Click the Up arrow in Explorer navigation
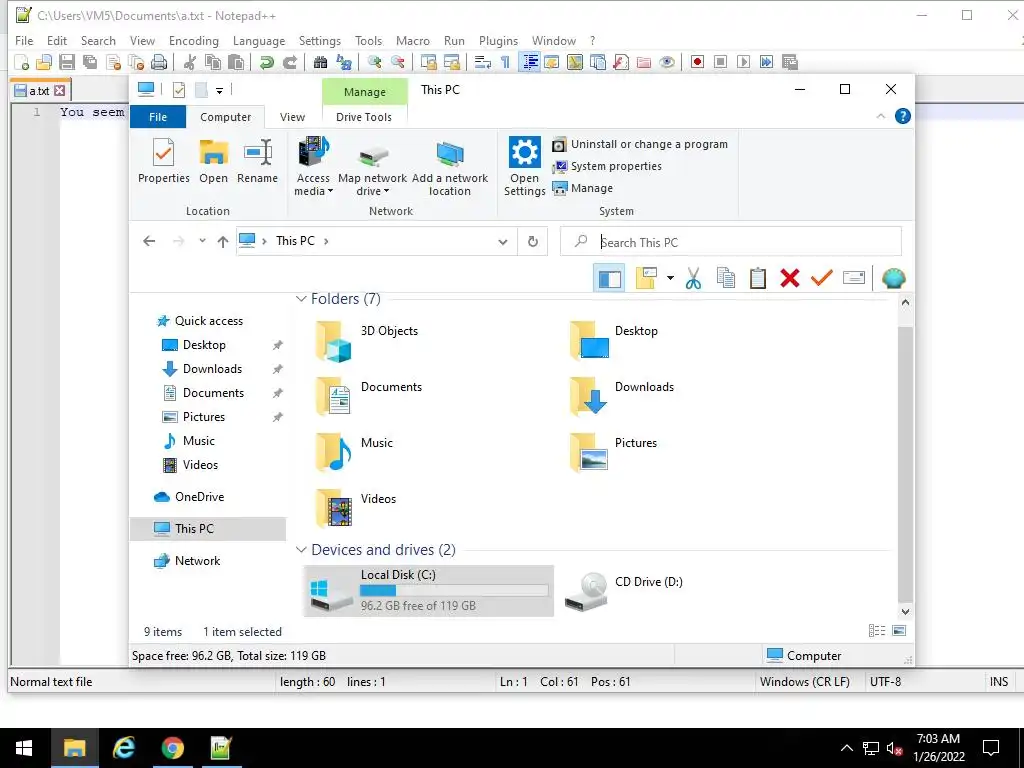Screen dimensions: 1024x768 tap(223, 242)
